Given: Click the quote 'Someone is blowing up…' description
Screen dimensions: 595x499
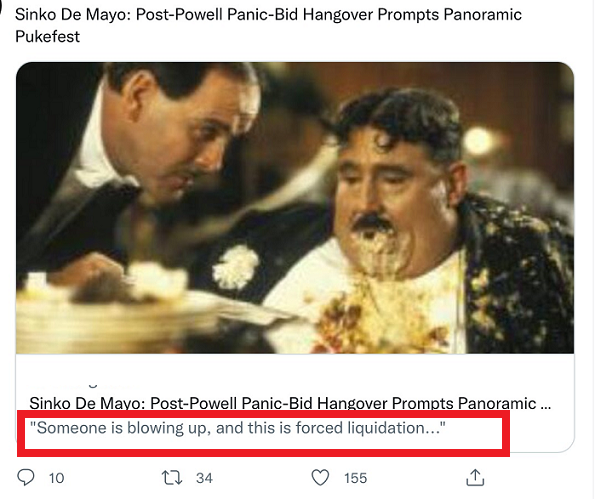Looking at the screenshot, I should pyautogui.click(x=238, y=428).
